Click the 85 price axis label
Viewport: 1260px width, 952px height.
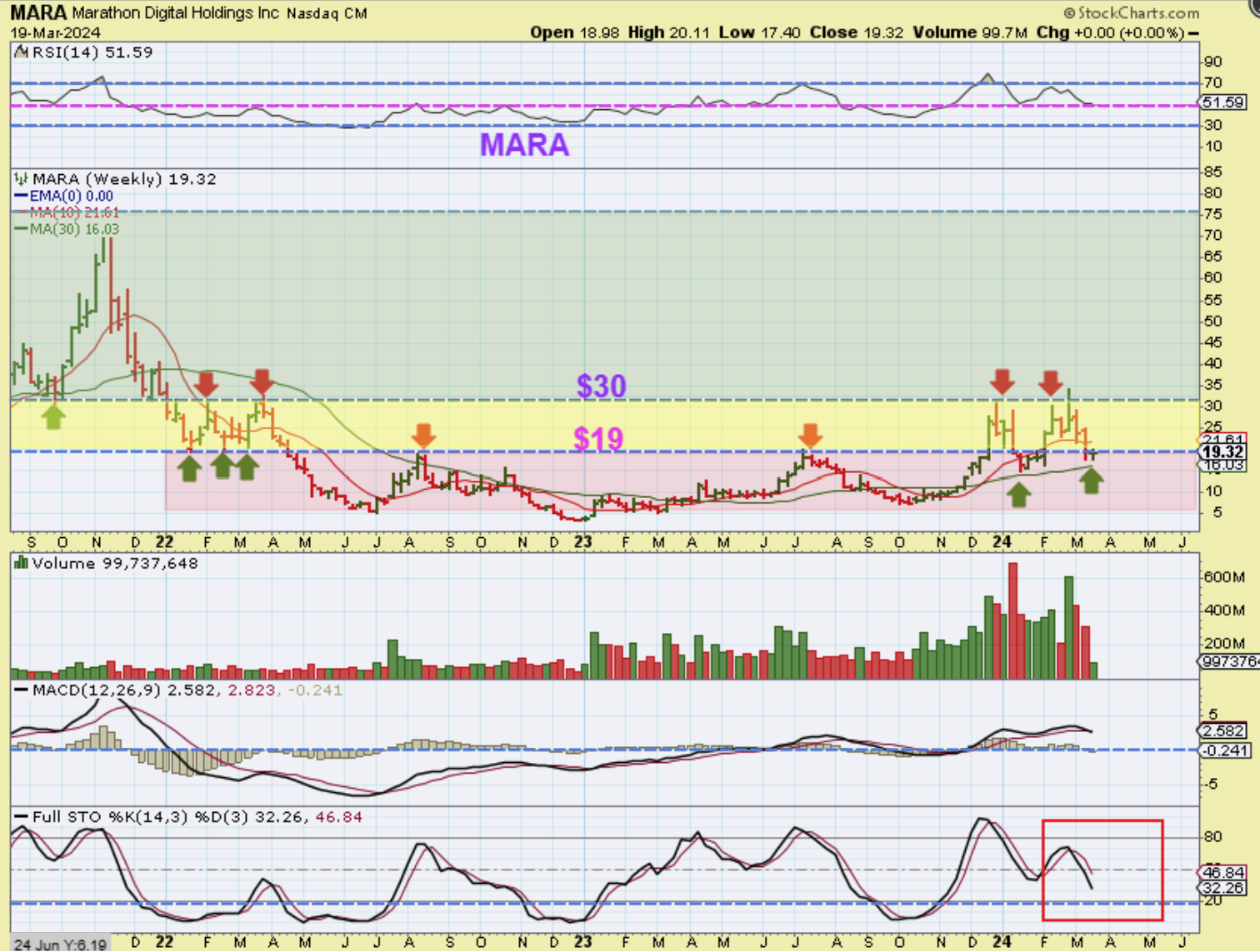point(1212,172)
